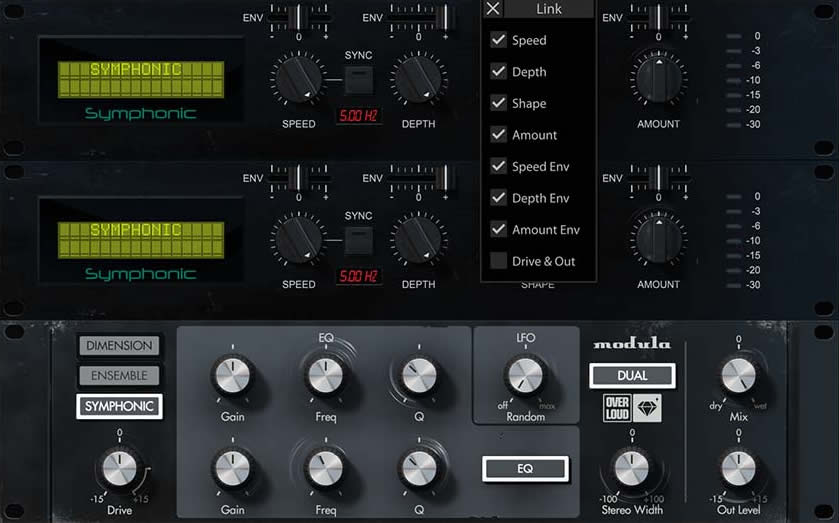This screenshot has width=839, height=523.
Task: Uncheck the Speed Env link checkbox
Action: pyautogui.click(x=499, y=166)
